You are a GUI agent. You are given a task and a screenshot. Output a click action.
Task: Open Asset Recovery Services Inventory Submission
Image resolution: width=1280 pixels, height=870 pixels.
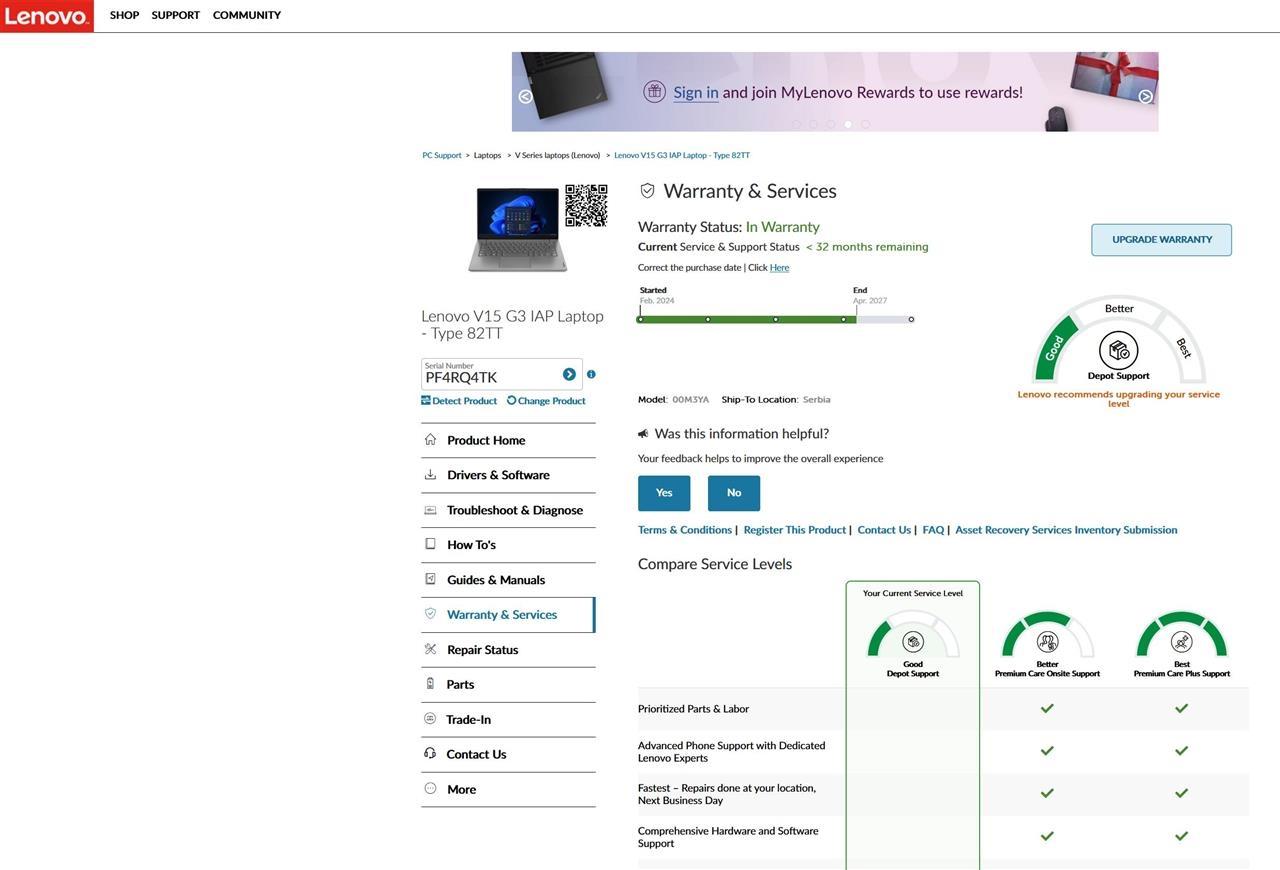(1066, 530)
